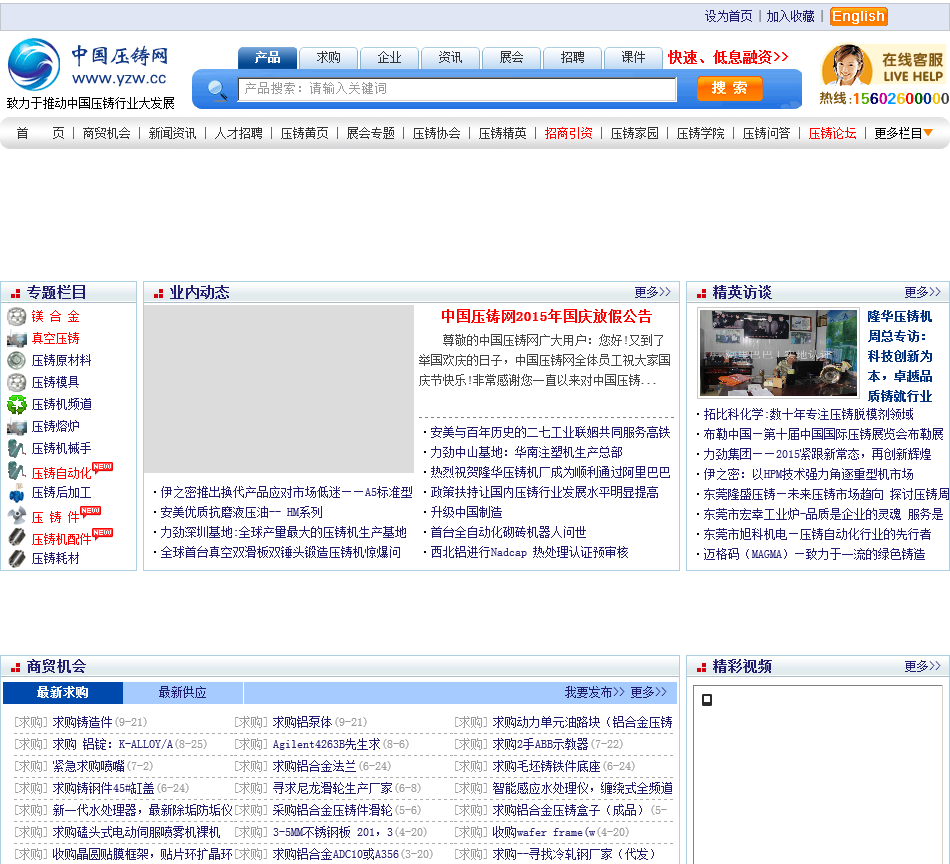950x864 pixels.
Task: Click the 我要发布>> link
Action: pos(594,692)
